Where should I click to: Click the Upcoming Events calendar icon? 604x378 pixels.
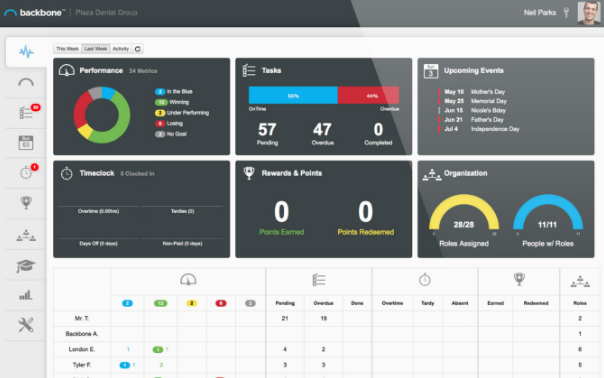point(431,71)
